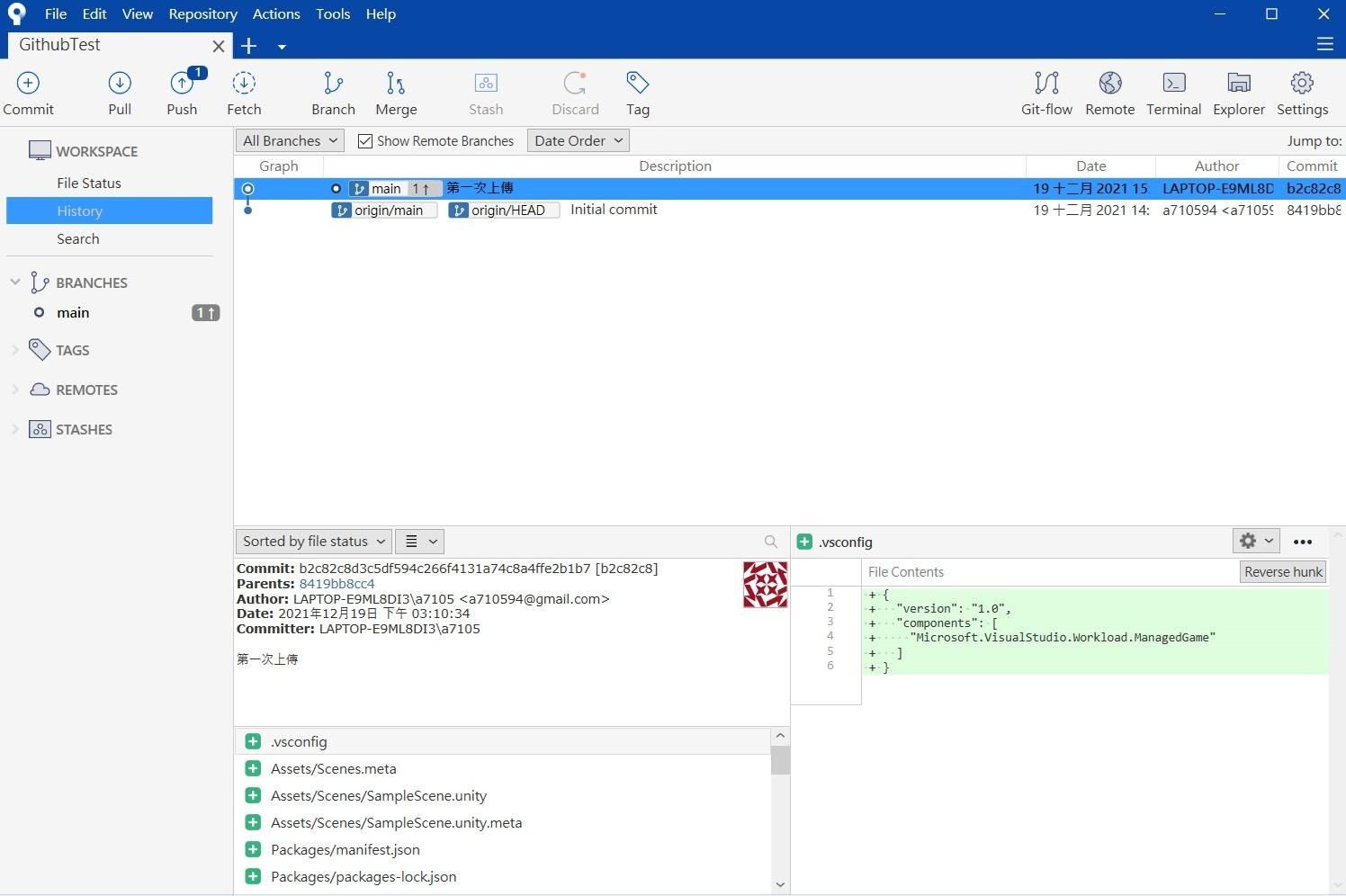Open the Date Order dropdown
Screen dimensions: 1346x896
(578, 140)
